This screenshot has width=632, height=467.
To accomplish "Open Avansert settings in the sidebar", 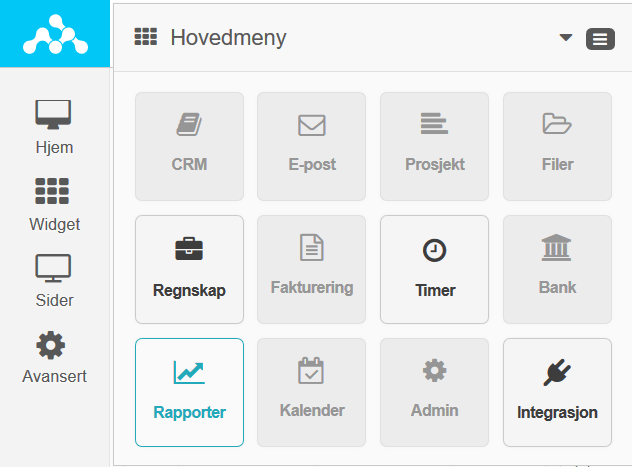I will pos(54,358).
